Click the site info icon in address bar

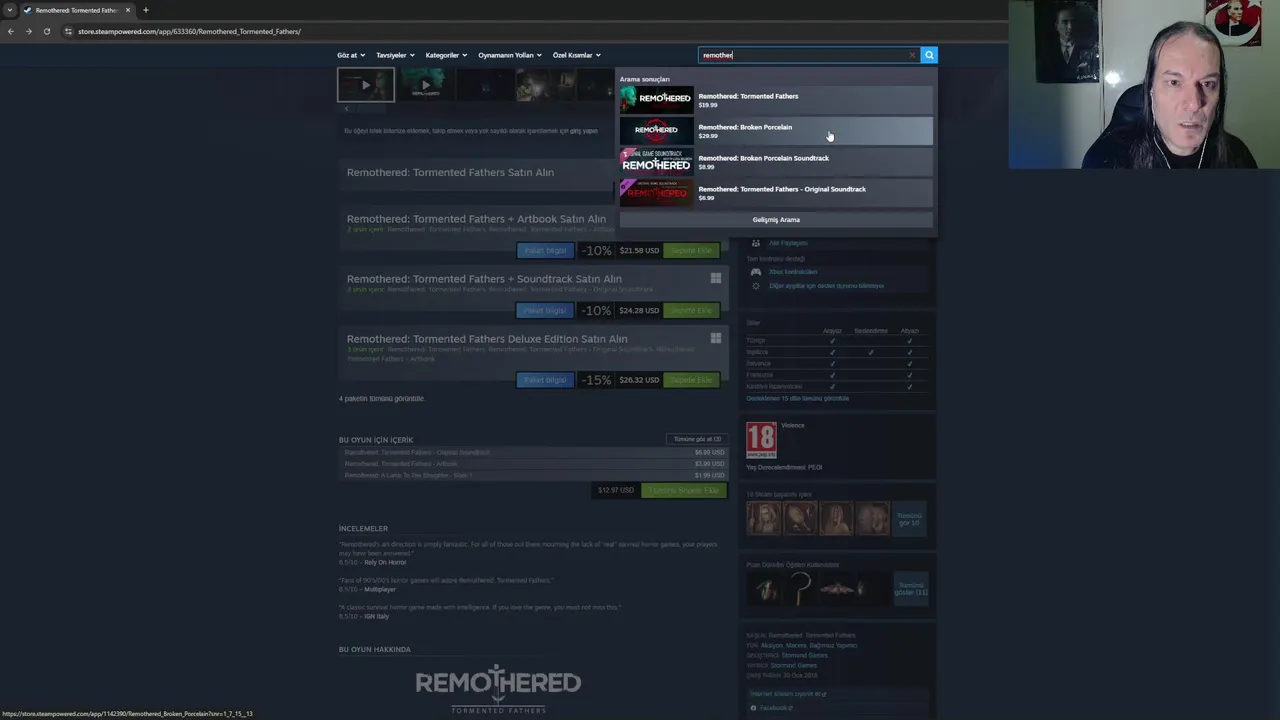click(68, 31)
